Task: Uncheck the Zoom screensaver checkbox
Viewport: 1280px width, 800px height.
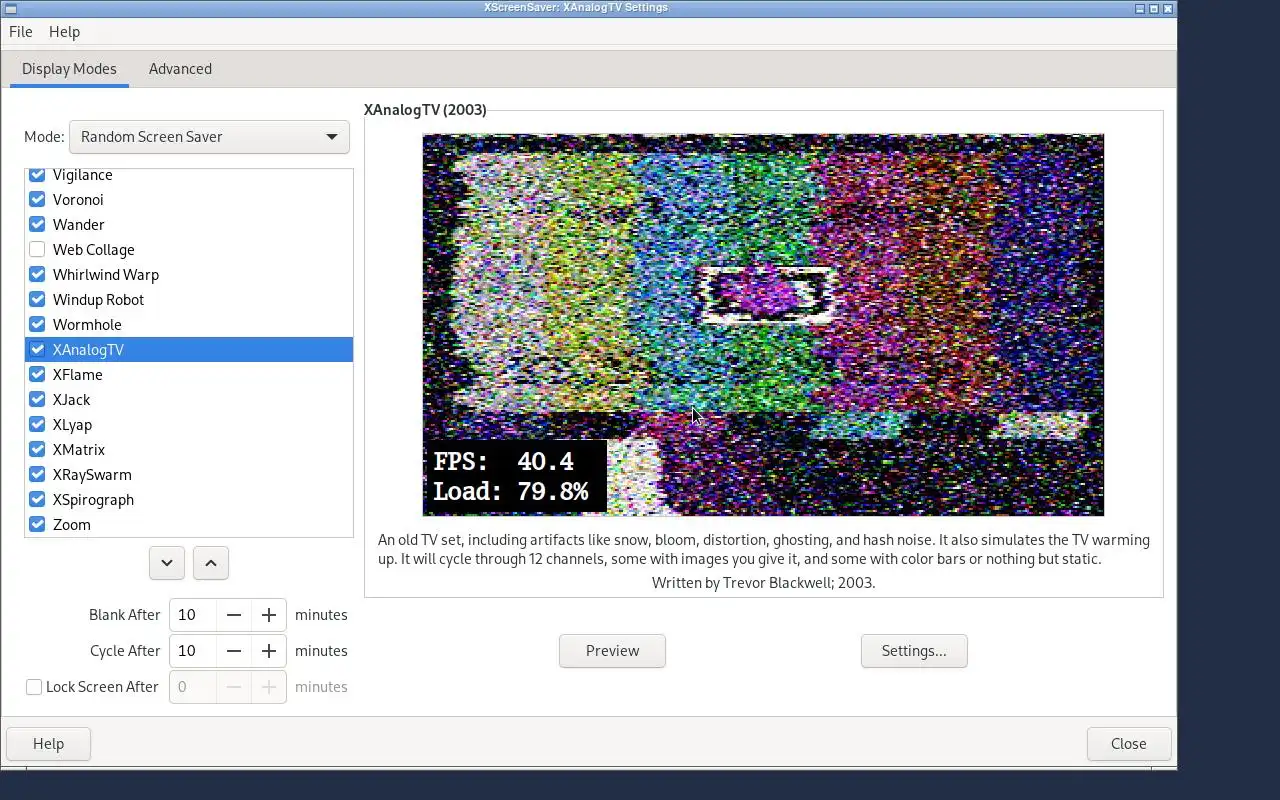Action: [x=37, y=525]
